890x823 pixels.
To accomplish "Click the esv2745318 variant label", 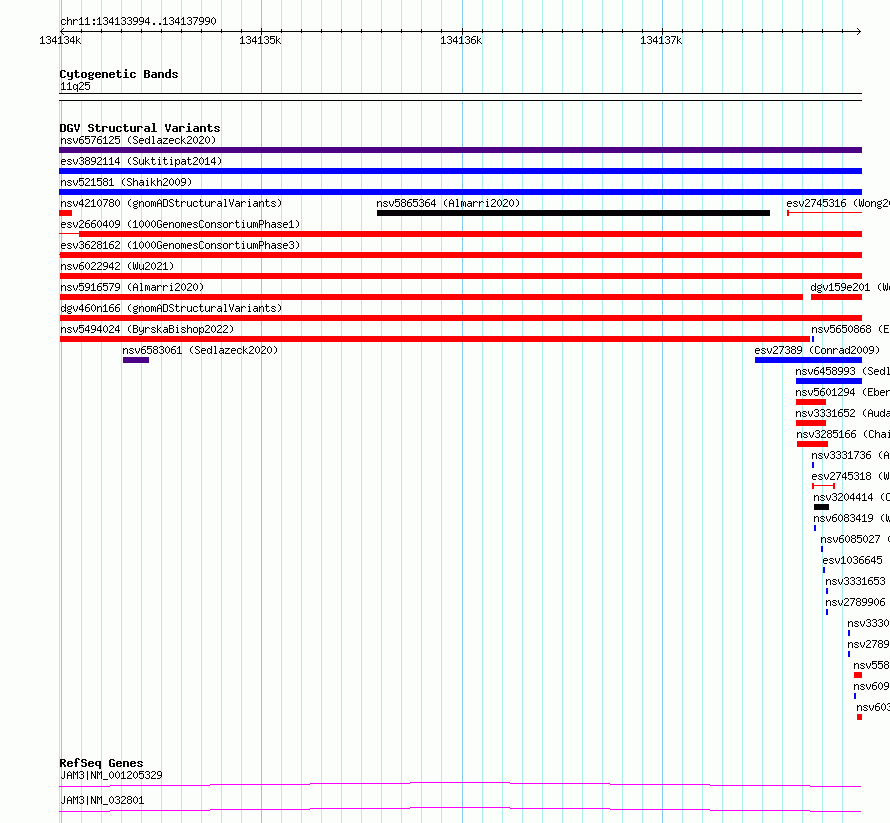I will click(x=850, y=476).
